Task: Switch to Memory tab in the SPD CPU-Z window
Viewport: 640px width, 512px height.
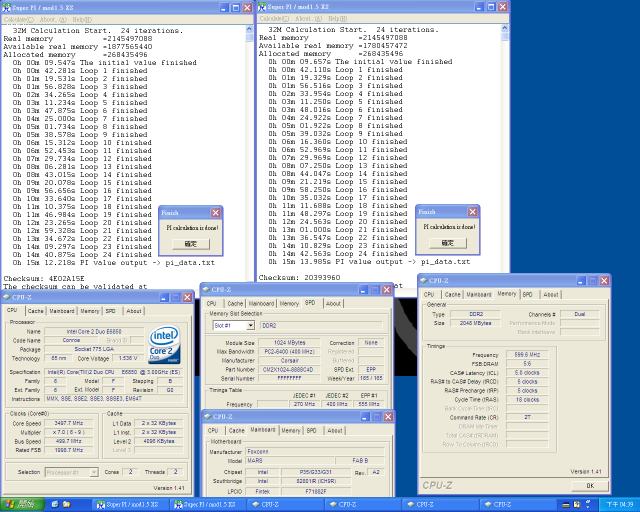Action: coord(289,304)
